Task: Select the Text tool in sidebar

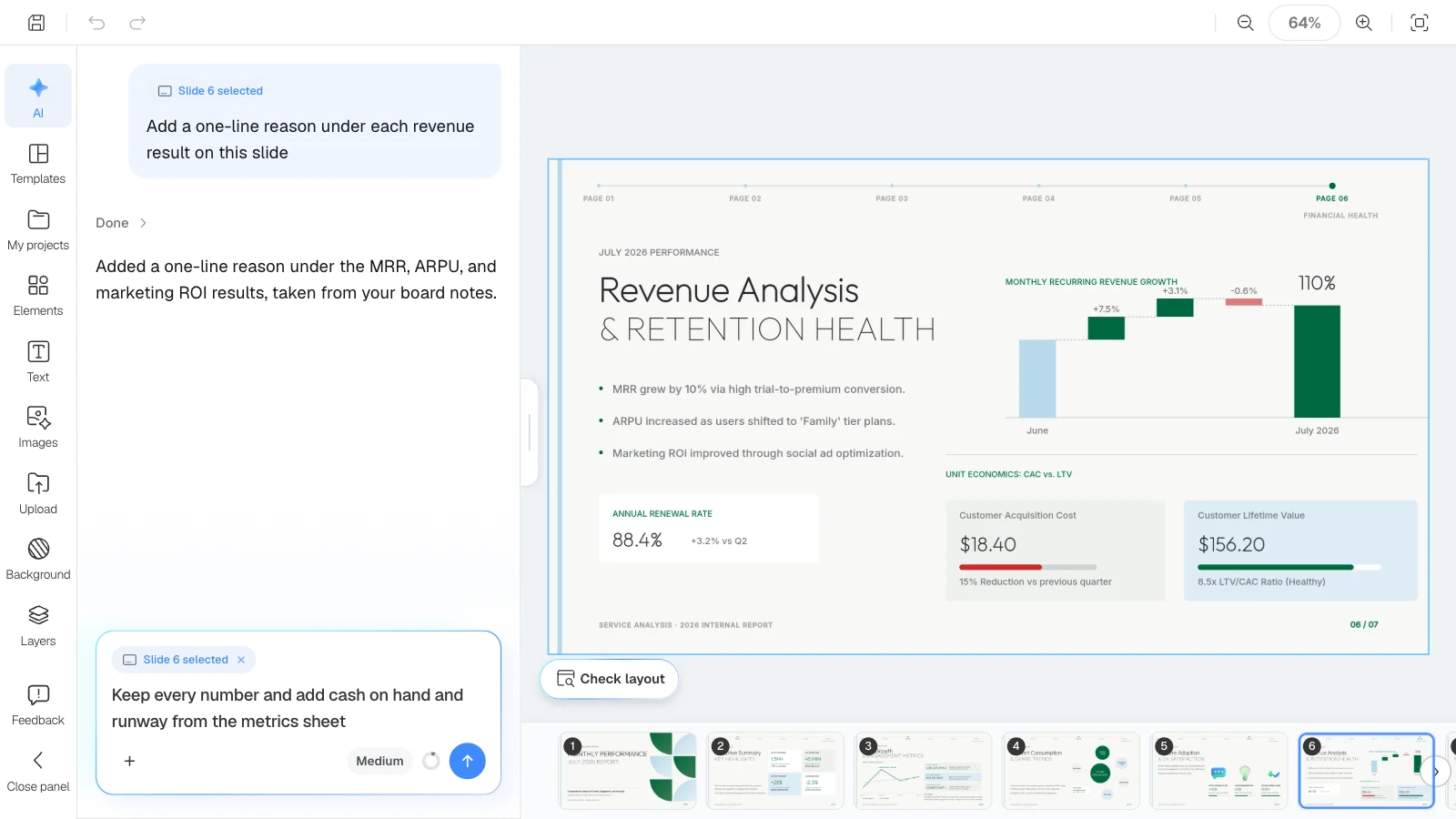Action: (x=38, y=362)
